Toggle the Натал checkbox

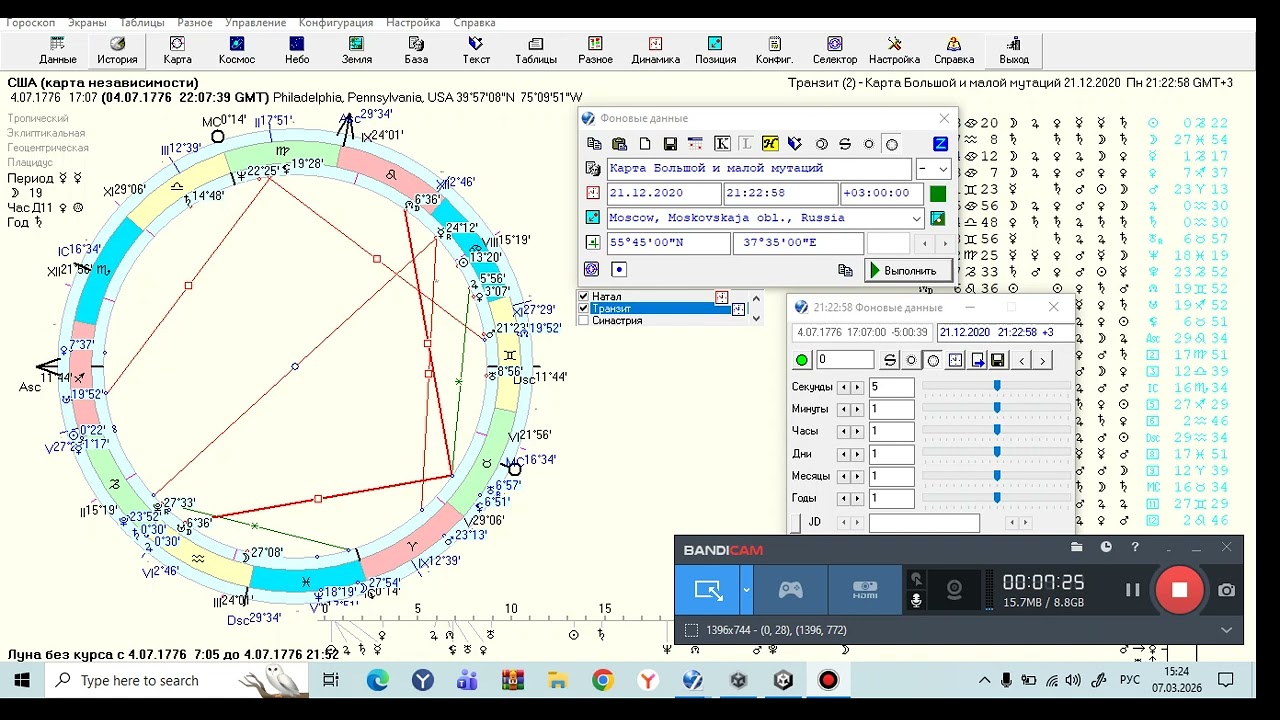pyautogui.click(x=584, y=296)
